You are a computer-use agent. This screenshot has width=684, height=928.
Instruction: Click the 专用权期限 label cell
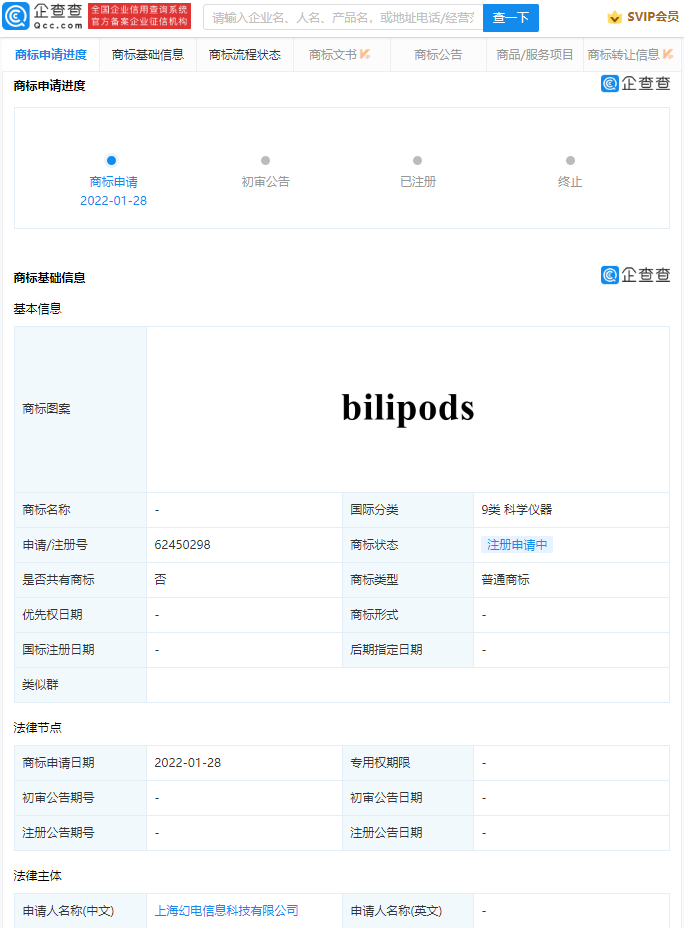(408, 762)
